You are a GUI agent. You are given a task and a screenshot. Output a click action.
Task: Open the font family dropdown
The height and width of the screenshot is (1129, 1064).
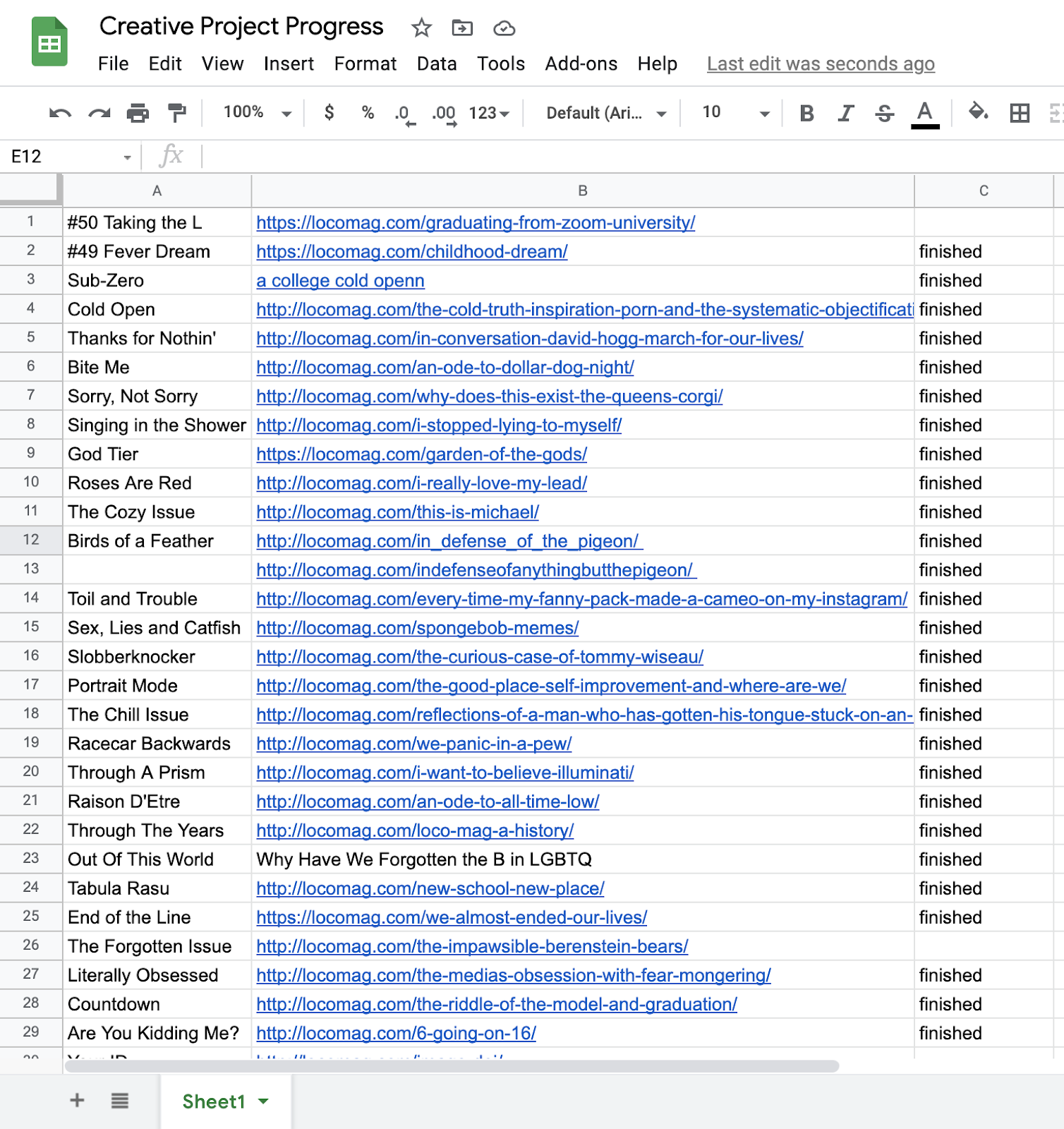605,113
